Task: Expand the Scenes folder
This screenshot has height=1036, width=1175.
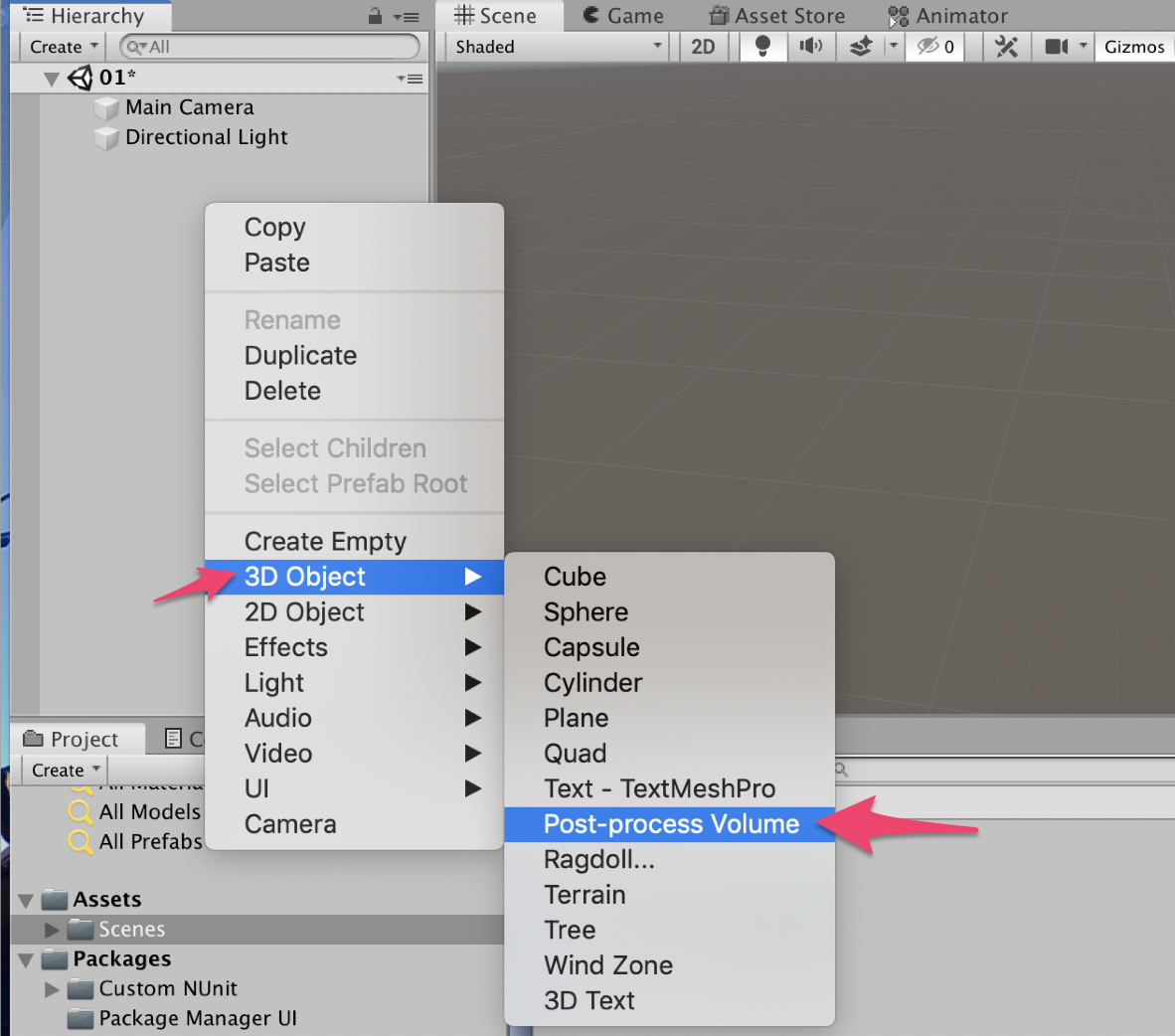Action: click(52, 930)
